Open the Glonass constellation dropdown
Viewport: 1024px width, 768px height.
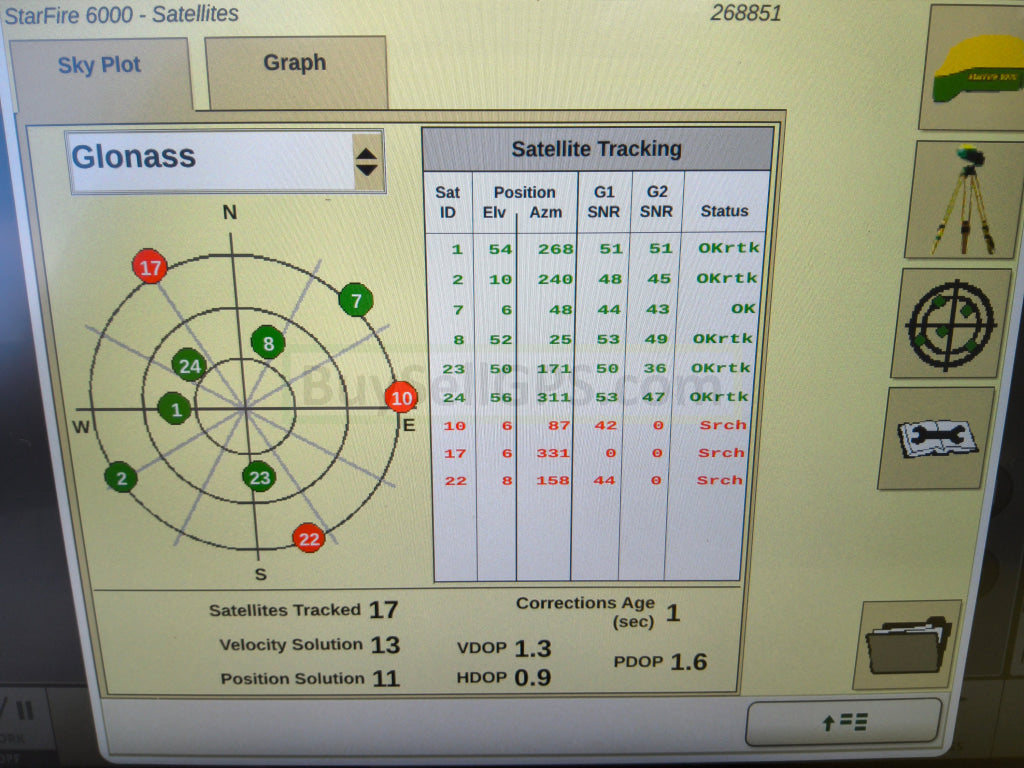[211, 160]
